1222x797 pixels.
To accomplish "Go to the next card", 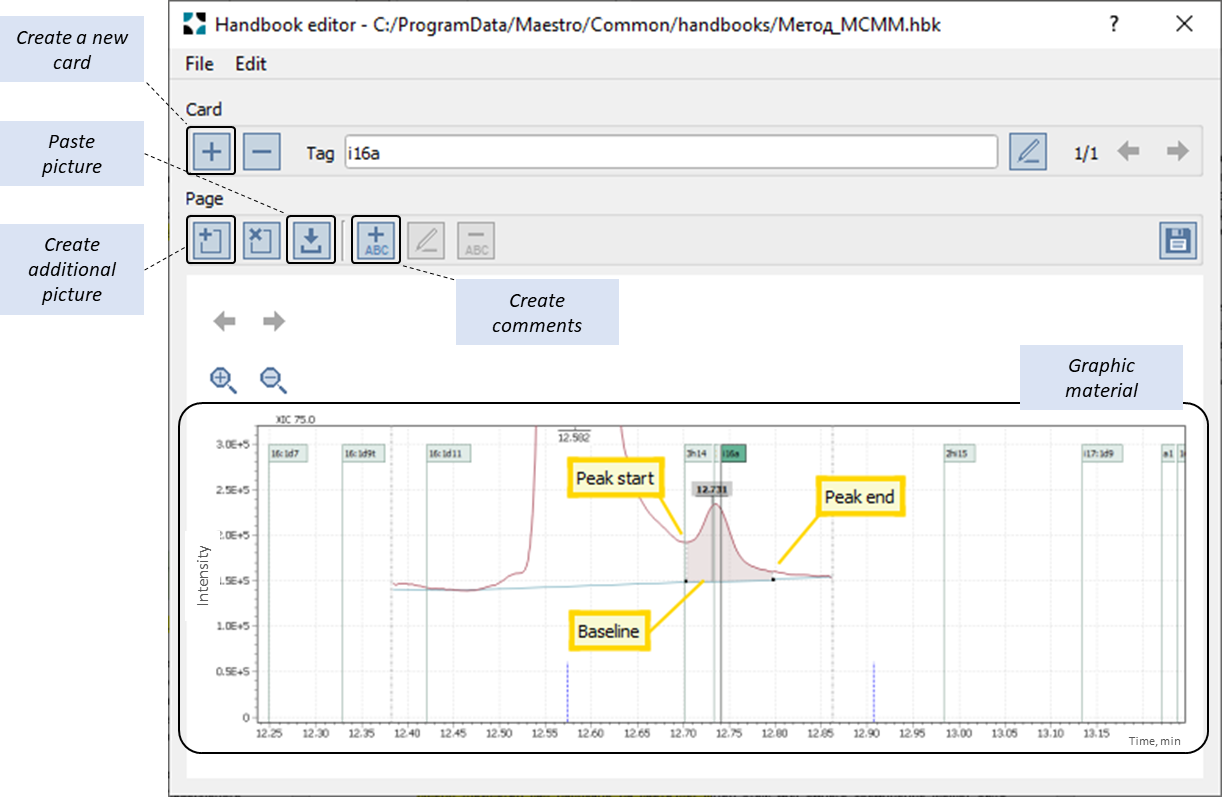I will click(1178, 152).
